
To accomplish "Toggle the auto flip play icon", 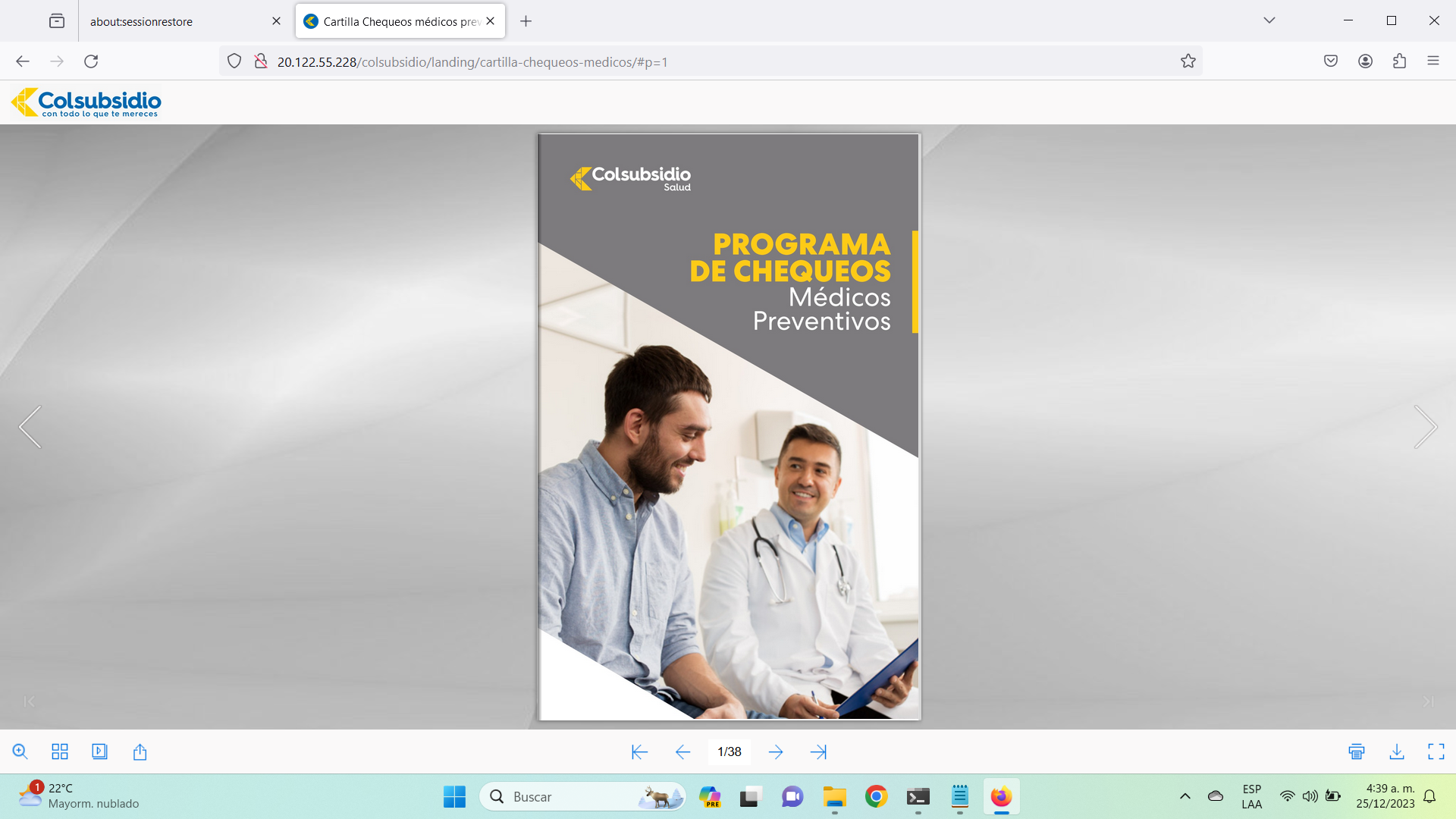I will pyautogui.click(x=99, y=752).
